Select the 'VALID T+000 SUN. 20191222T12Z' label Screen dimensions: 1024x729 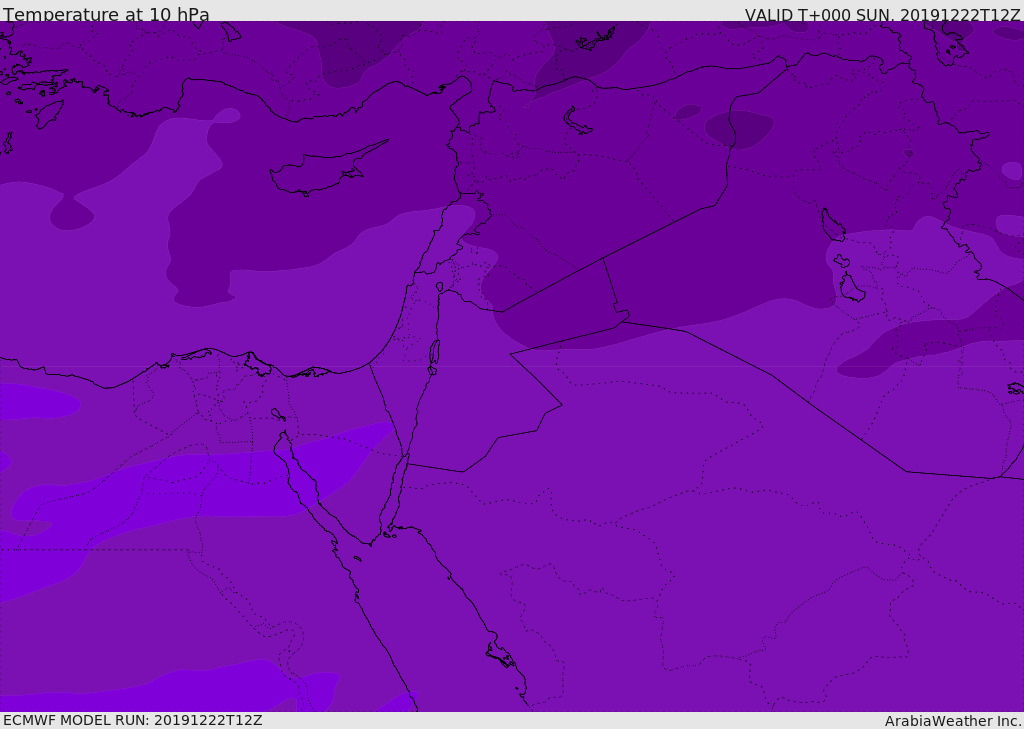pos(882,15)
